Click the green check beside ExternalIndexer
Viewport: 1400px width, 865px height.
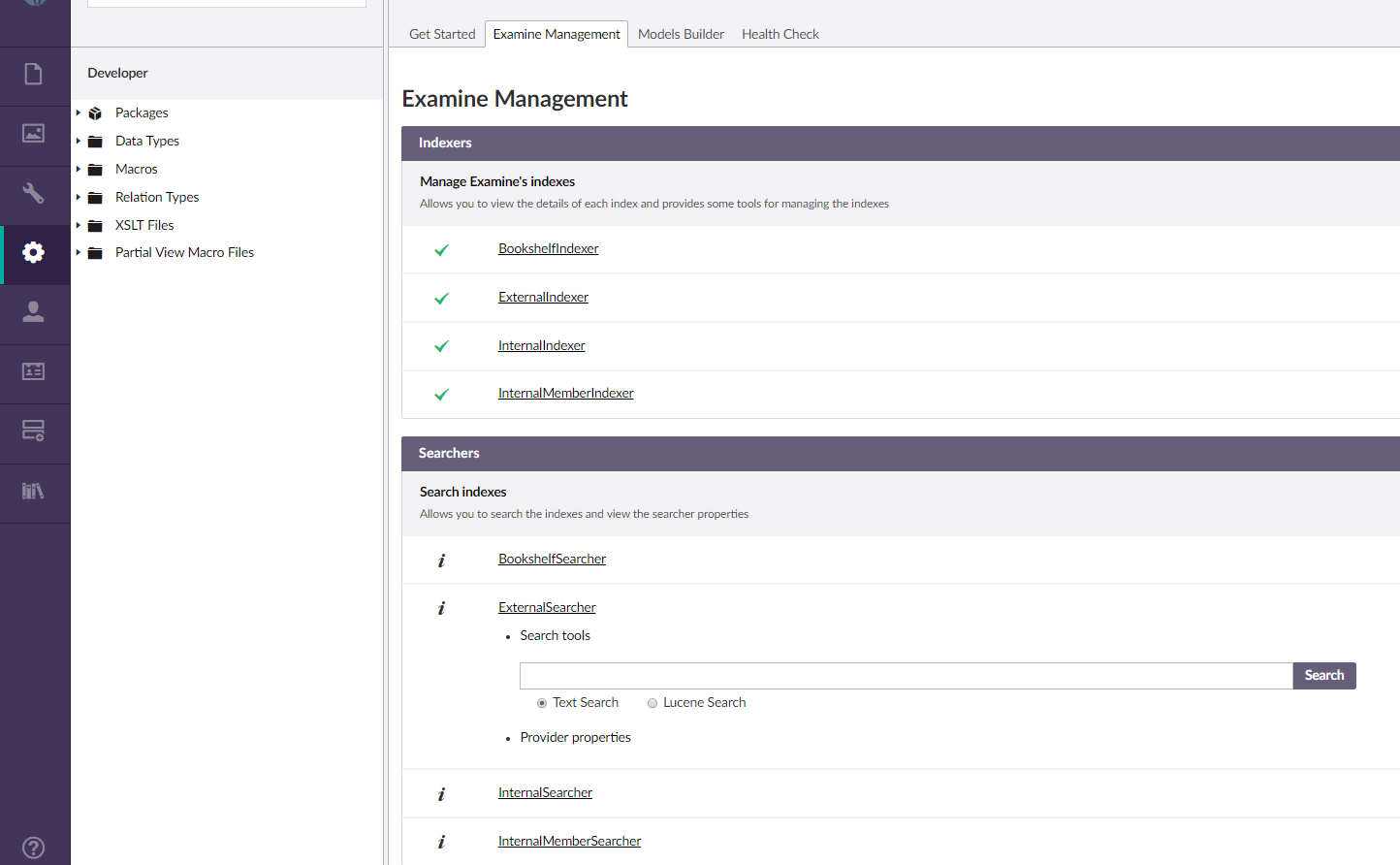pyautogui.click(x=441, y=299)
